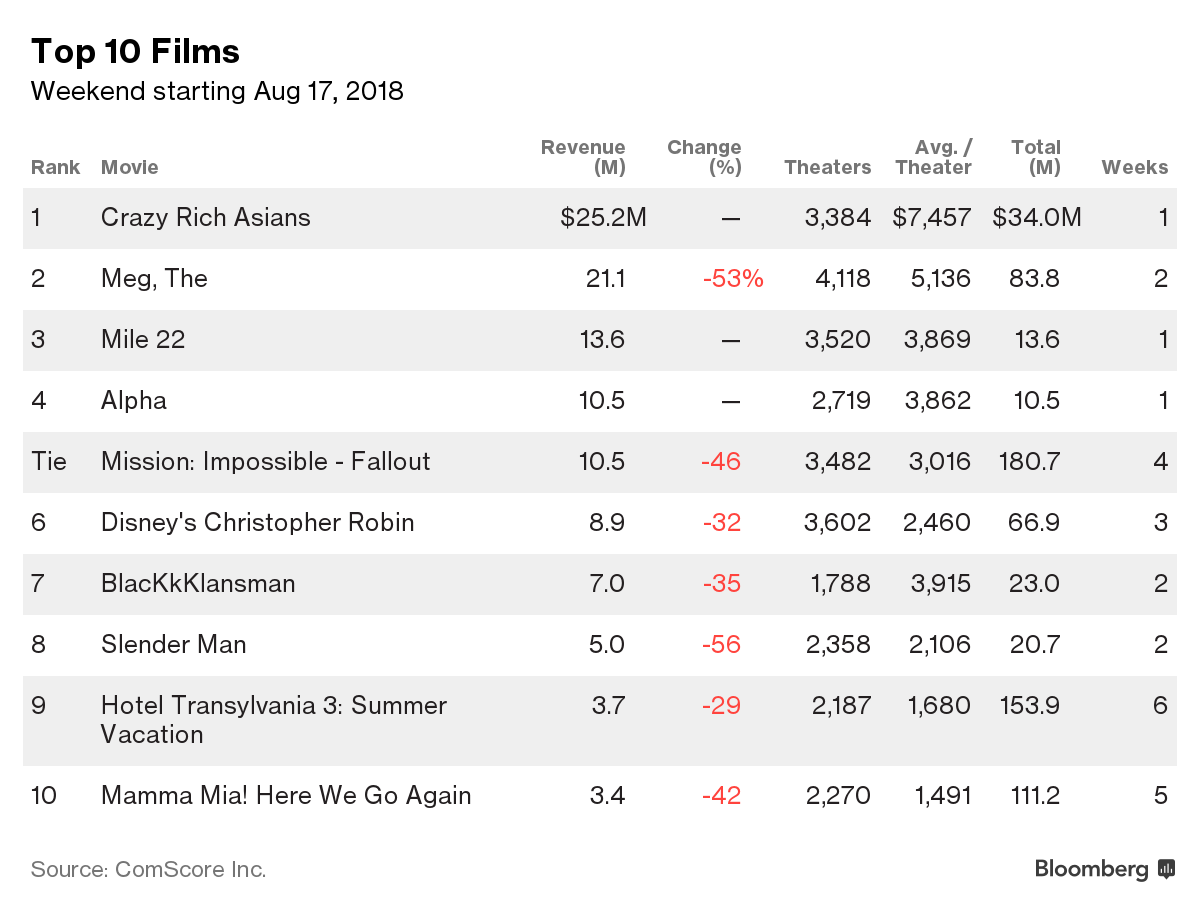Click the Change (%) column header

(704, 157)
